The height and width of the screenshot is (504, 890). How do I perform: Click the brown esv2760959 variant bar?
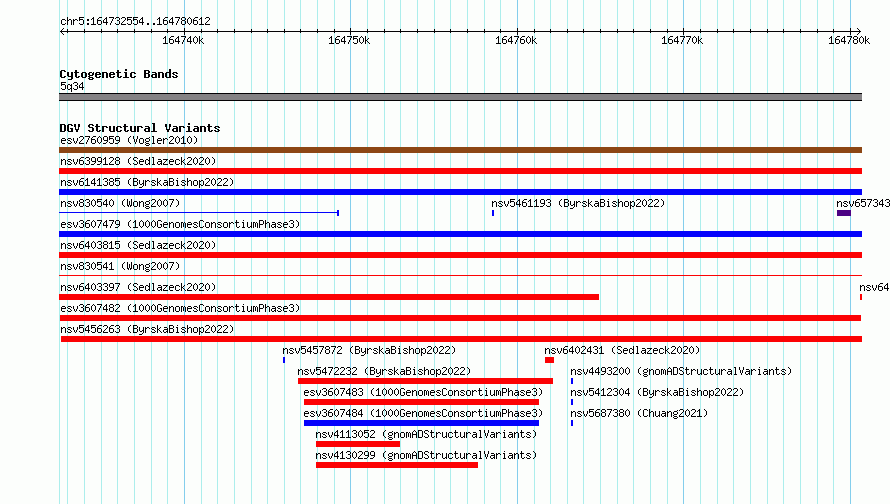click(460, 150)
